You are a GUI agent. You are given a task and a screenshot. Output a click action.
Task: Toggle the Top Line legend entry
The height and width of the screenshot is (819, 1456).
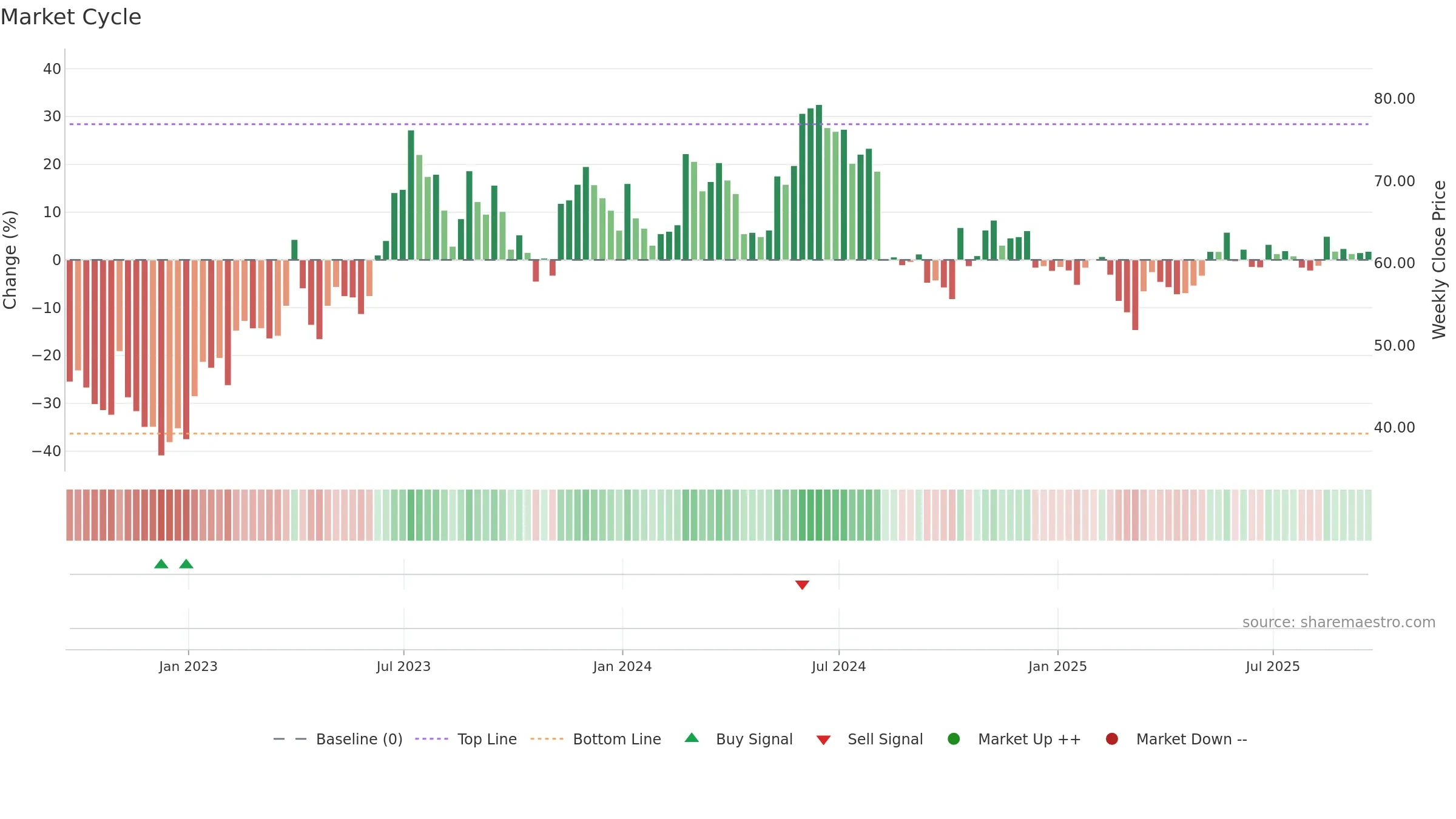[465, 739]
